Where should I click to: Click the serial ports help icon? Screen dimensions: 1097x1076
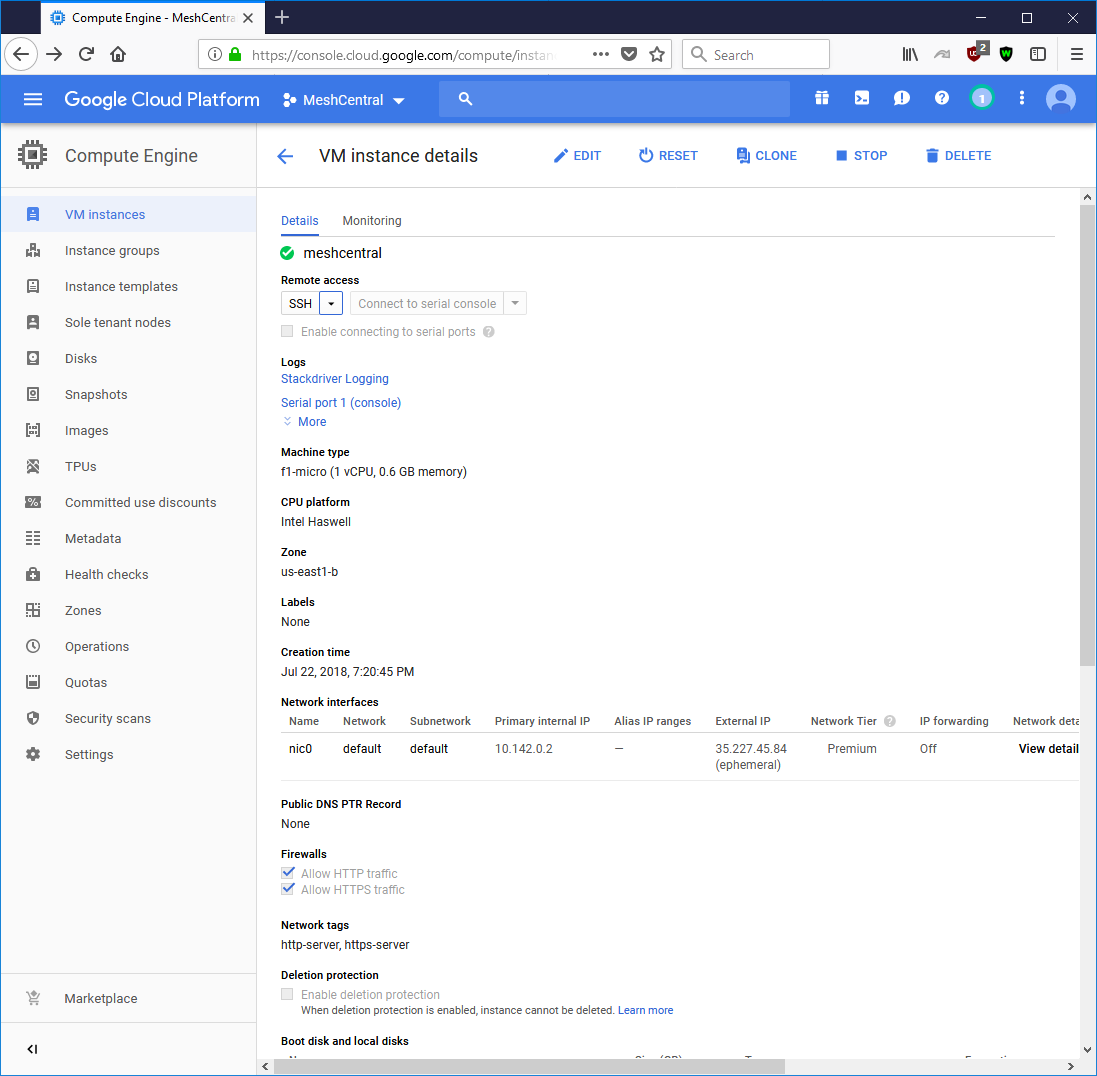tap(489, 332)
